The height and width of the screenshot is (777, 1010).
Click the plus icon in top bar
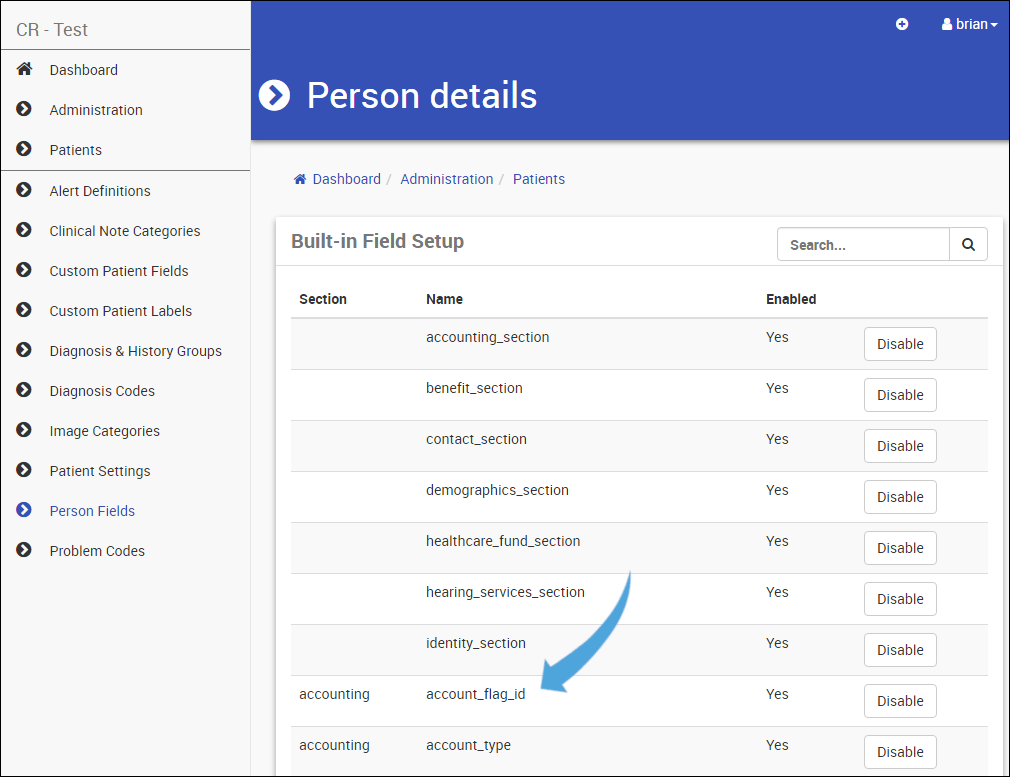pyautogui.click(x=902, y=24)
